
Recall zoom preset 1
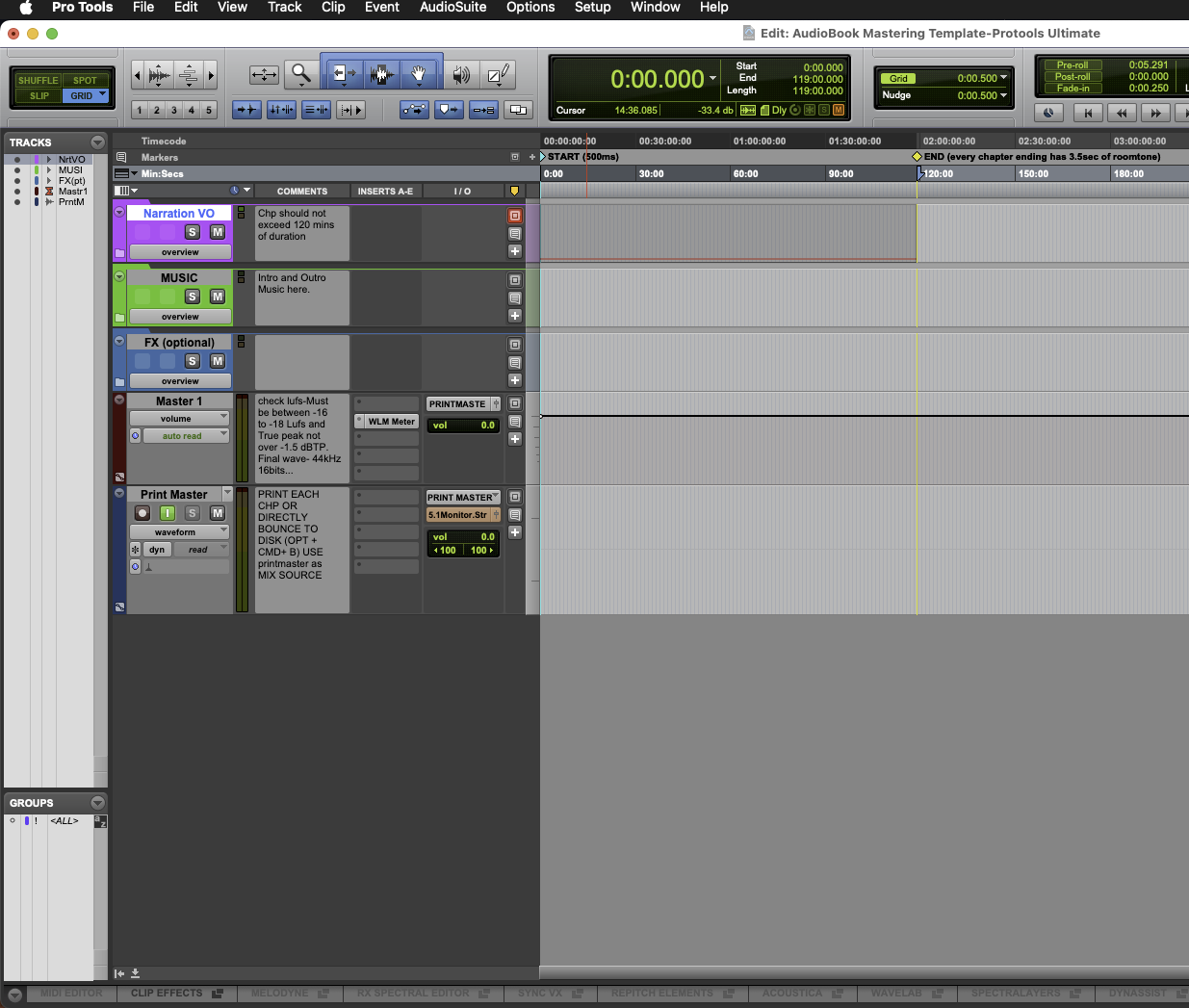[x=140, y=110]
